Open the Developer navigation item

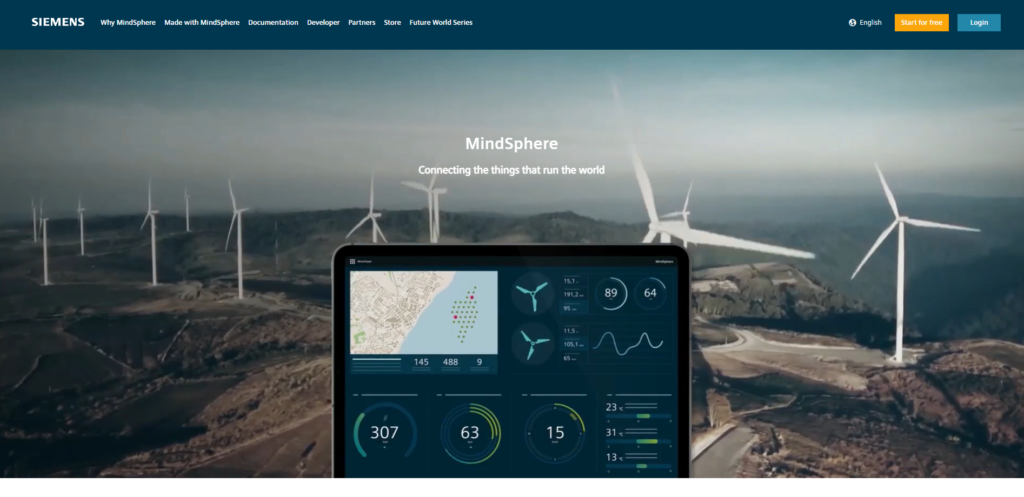coord(323,22)
